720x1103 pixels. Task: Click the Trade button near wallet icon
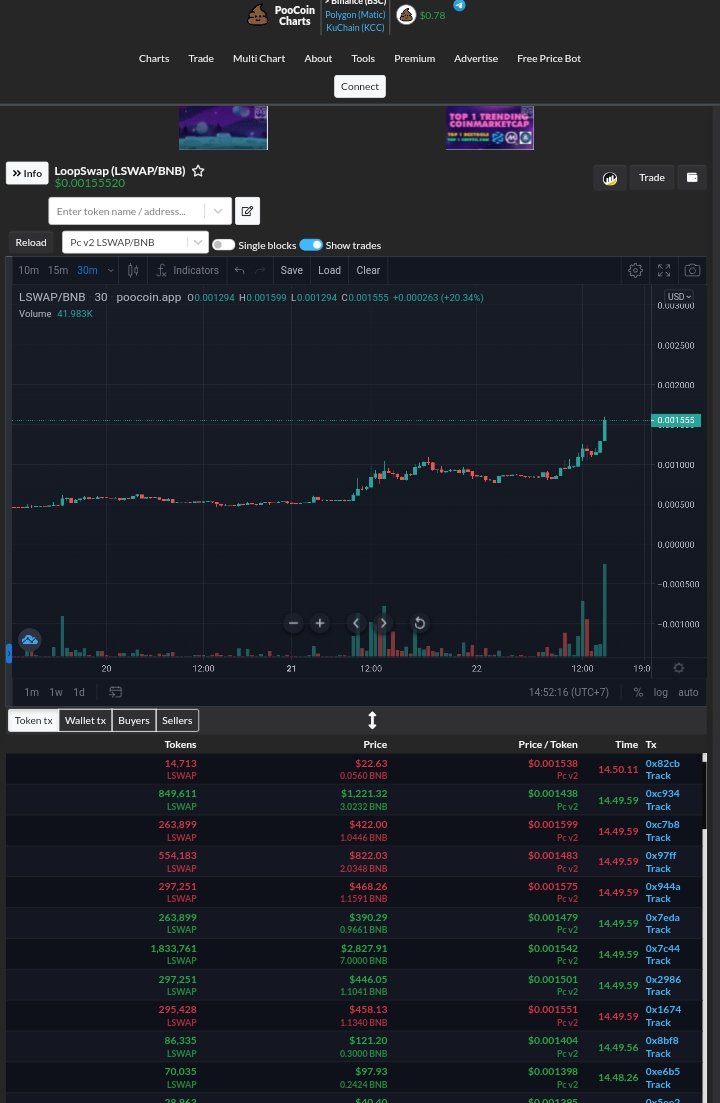652,177
